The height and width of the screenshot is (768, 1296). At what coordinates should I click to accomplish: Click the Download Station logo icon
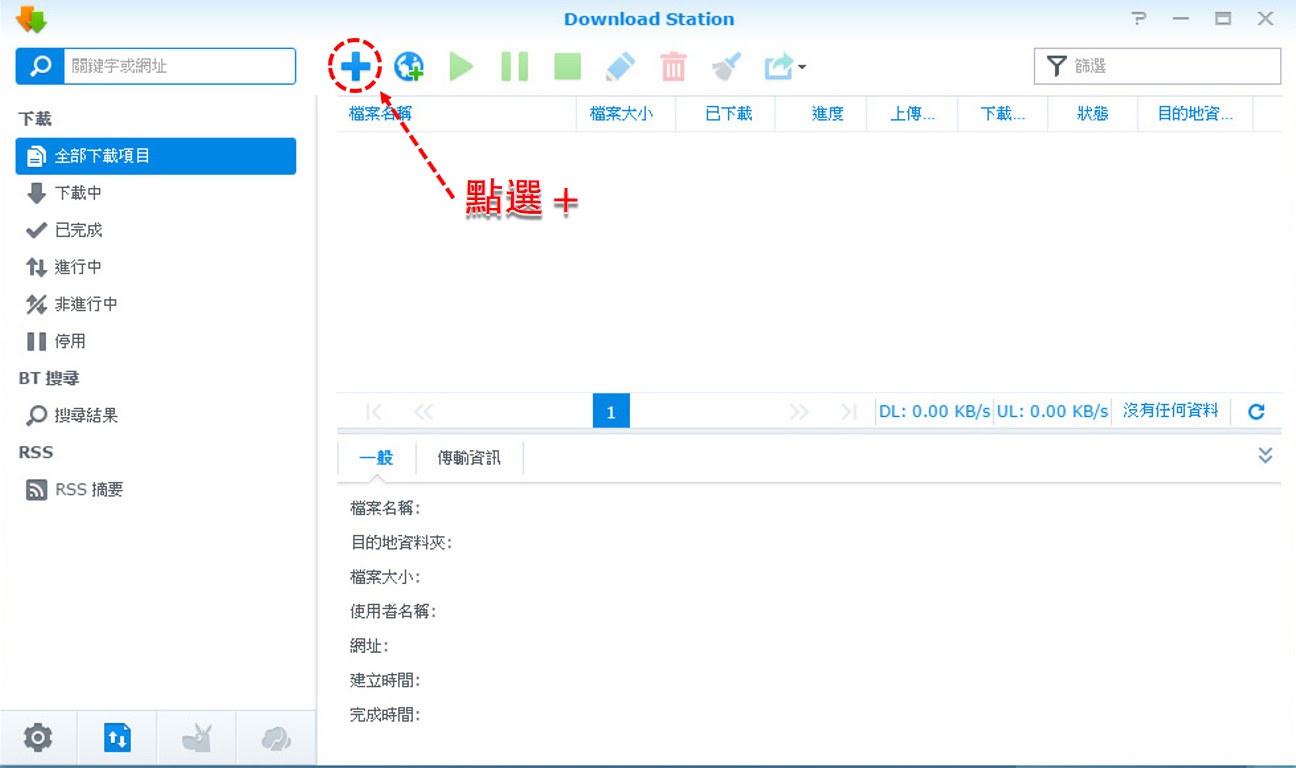32,19
